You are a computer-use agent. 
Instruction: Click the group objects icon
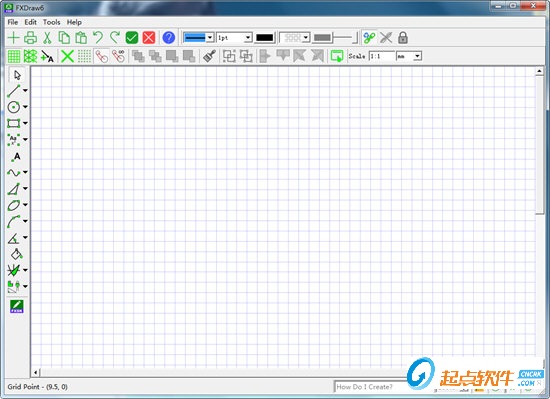point(229,56)
